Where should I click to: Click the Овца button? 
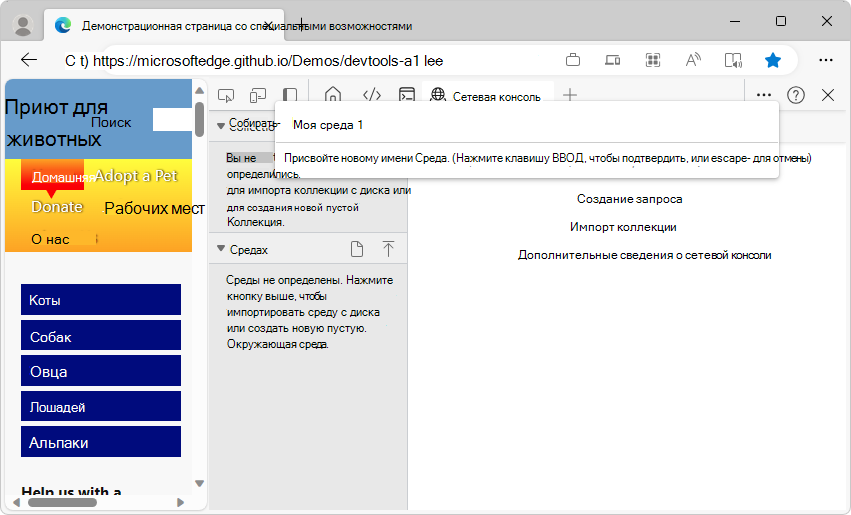click(101, 371)
